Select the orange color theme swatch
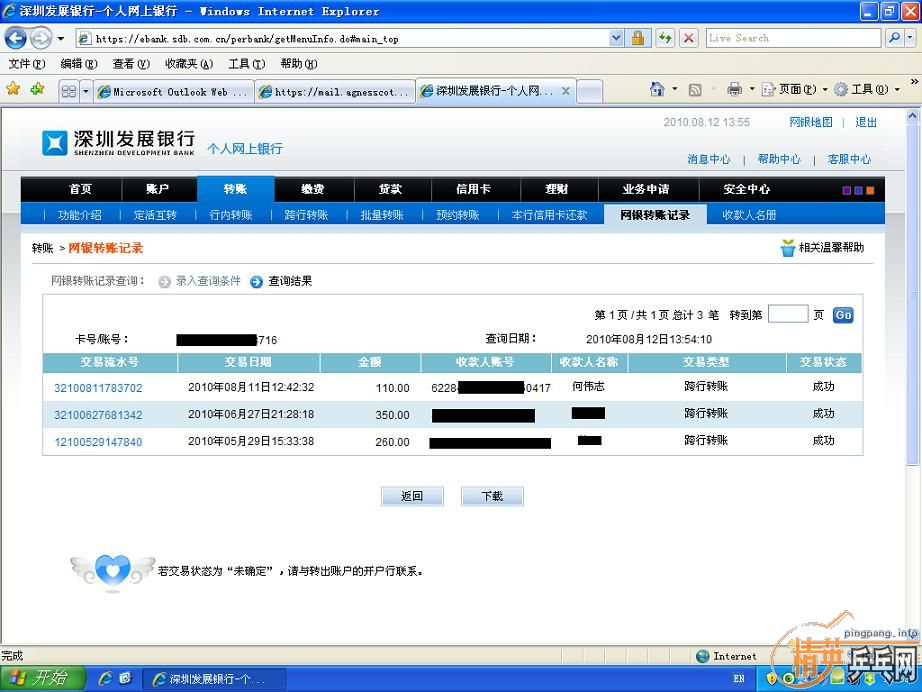Screen dimensions: 922x692 tap(870, 190)
